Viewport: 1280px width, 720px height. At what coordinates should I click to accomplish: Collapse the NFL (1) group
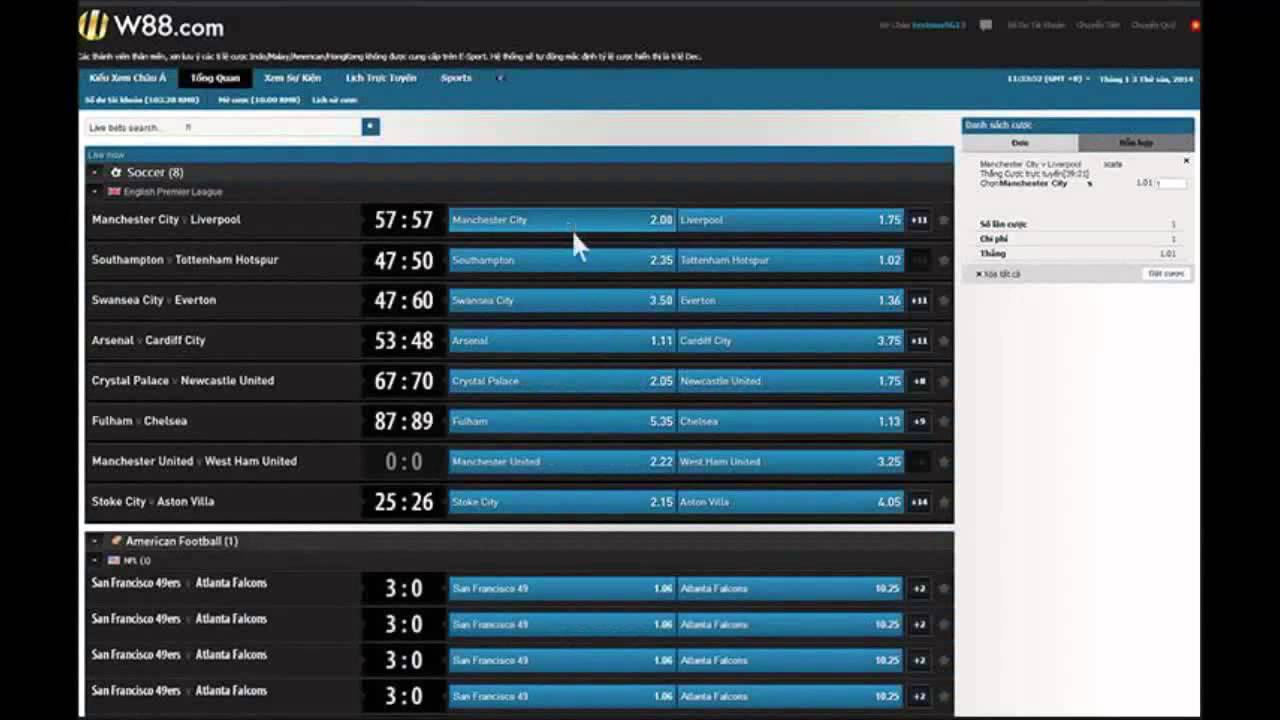pos(95,561)
